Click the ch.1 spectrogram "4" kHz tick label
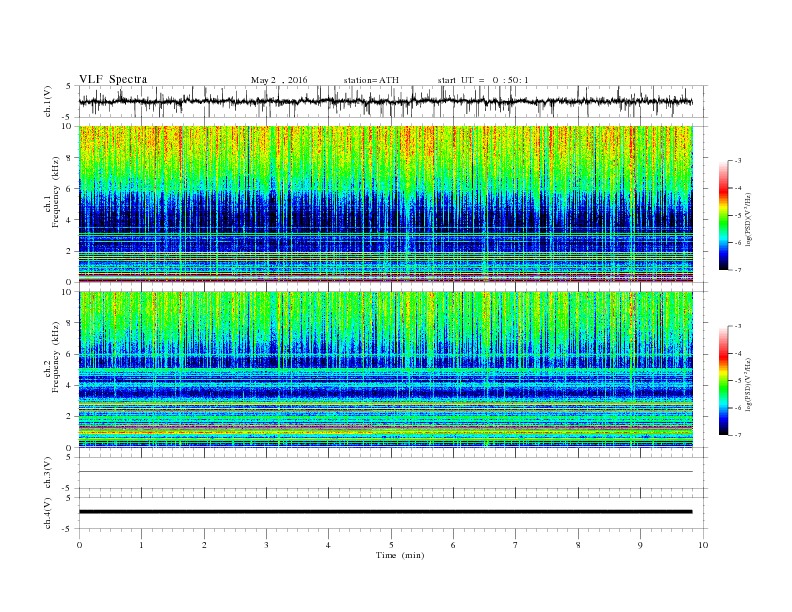Screen dimensions: 792x612 coord(69,220)
